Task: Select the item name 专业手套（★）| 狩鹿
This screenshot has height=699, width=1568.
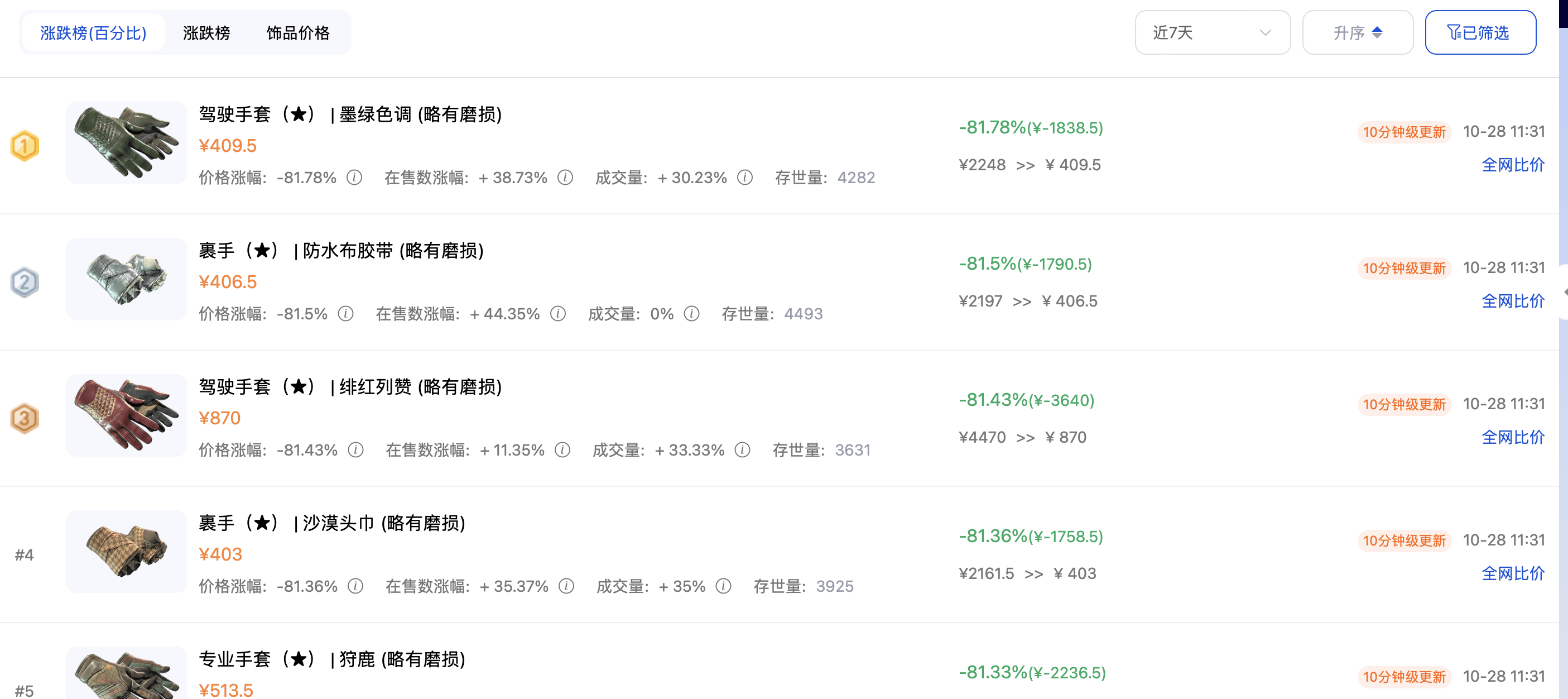Action: click(x=332, y=659)
